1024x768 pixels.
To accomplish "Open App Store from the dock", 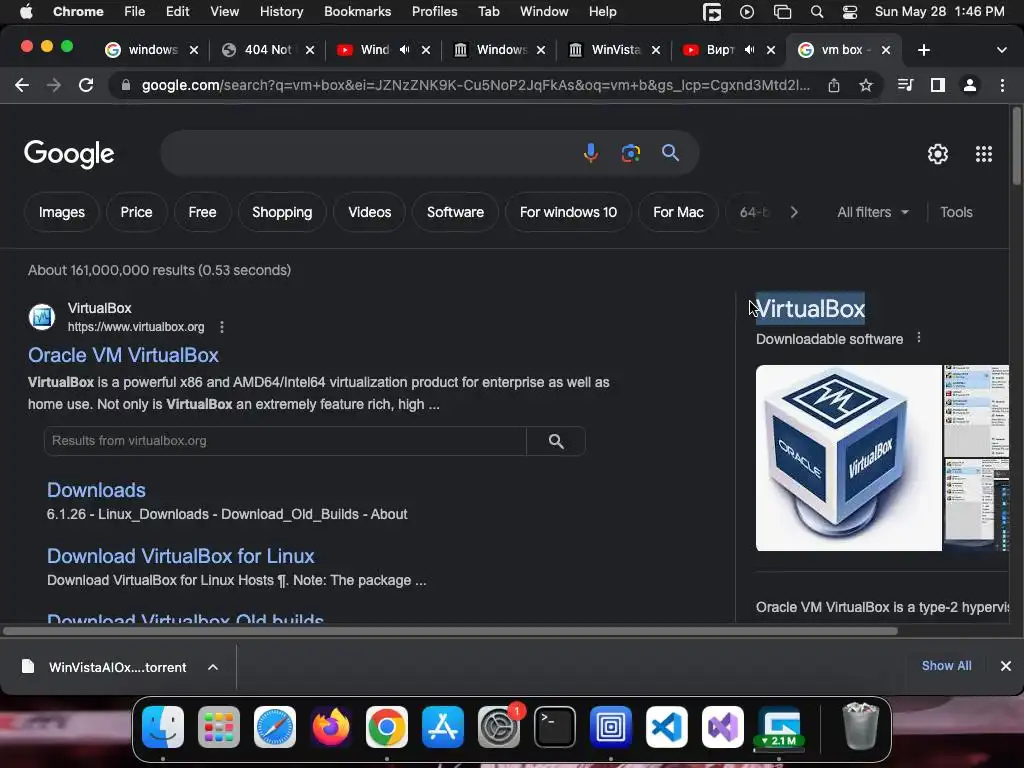I will [x=443, y=727].
